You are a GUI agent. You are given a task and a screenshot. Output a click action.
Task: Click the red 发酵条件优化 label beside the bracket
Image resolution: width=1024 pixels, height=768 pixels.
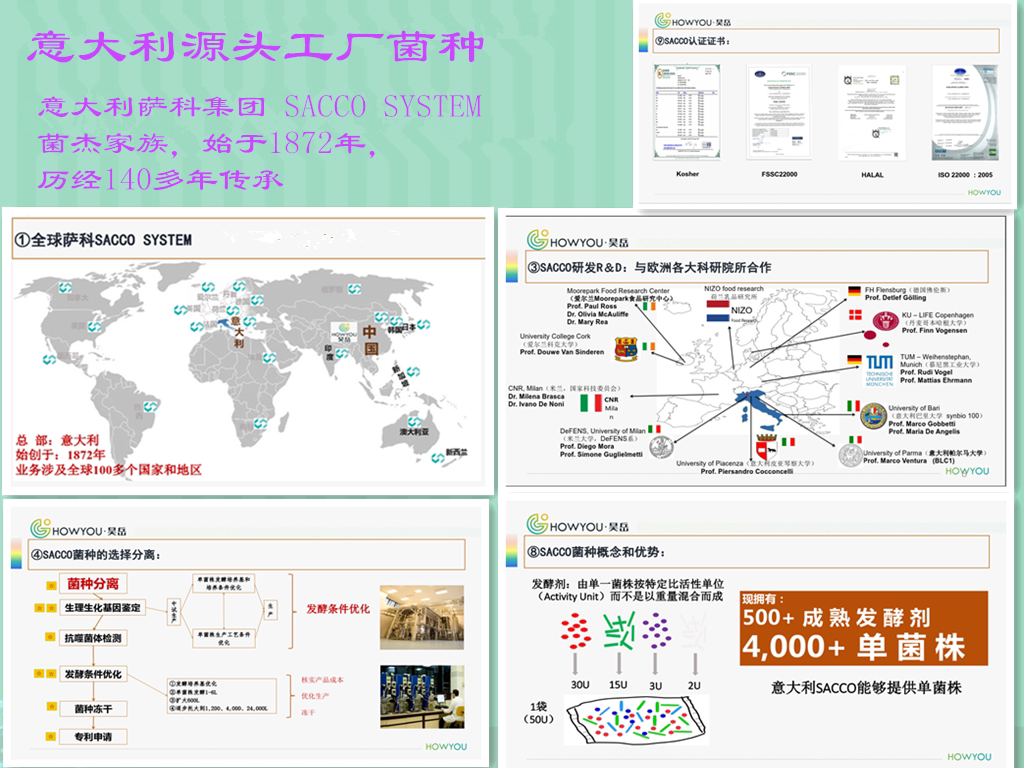click(338, 609)
